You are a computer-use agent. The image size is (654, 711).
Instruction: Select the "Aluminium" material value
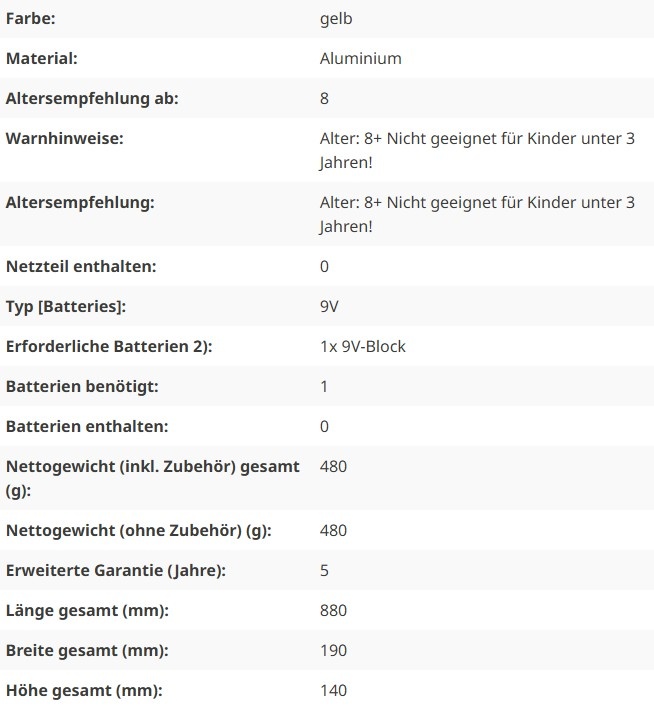click(x=360, y=58)
